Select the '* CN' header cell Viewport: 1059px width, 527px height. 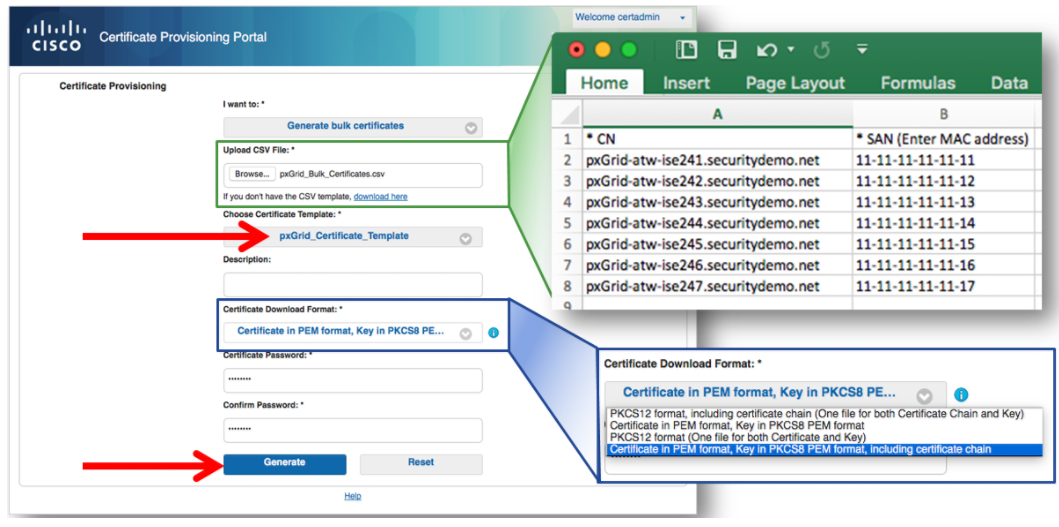pyautogui.click(x=717, y=139)
